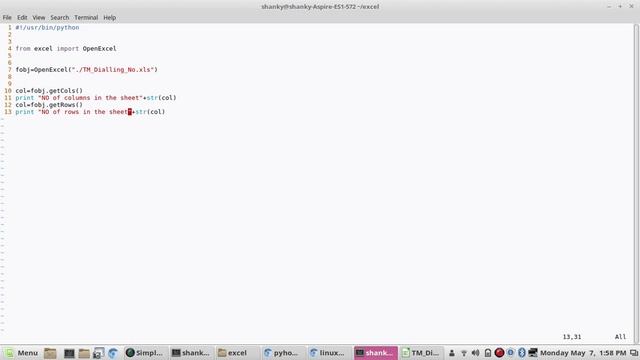Open the Chromium browser launcher icon
The height and width of the screenshot is (360, 640).
click(113, 353)
